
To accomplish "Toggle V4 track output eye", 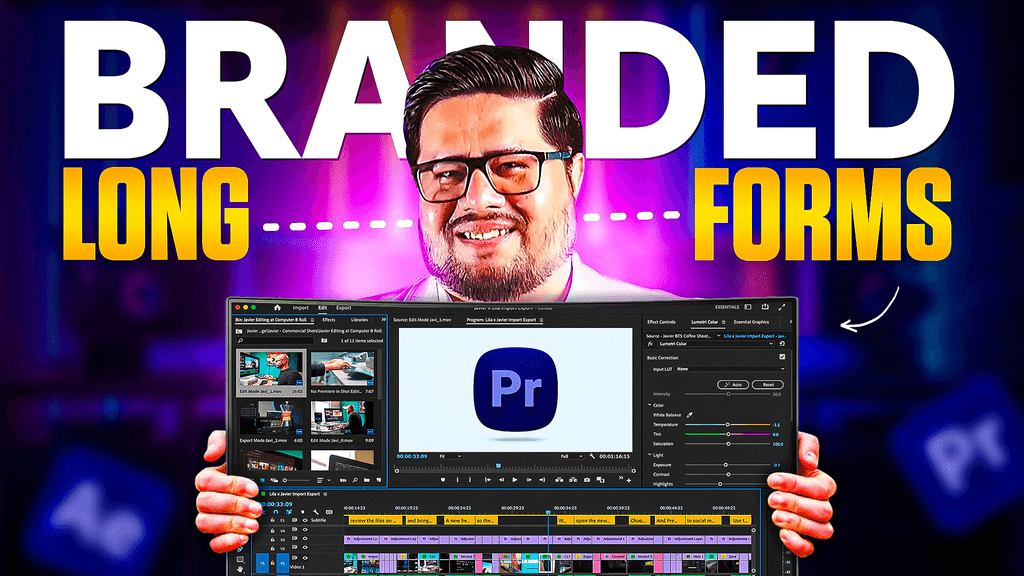I will (x=305, y=530).
